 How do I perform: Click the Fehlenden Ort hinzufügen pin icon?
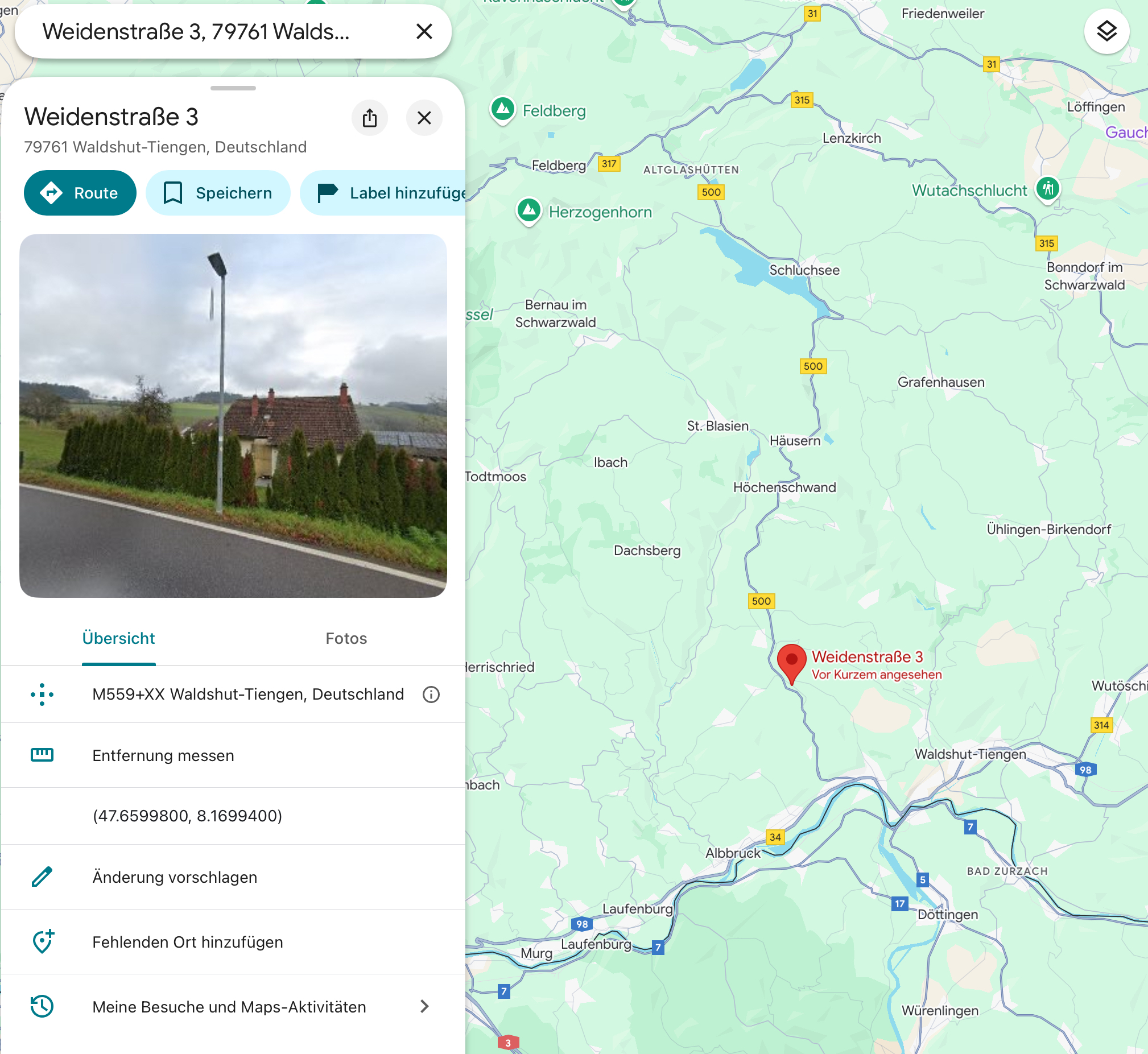click(x=43, y=941)
